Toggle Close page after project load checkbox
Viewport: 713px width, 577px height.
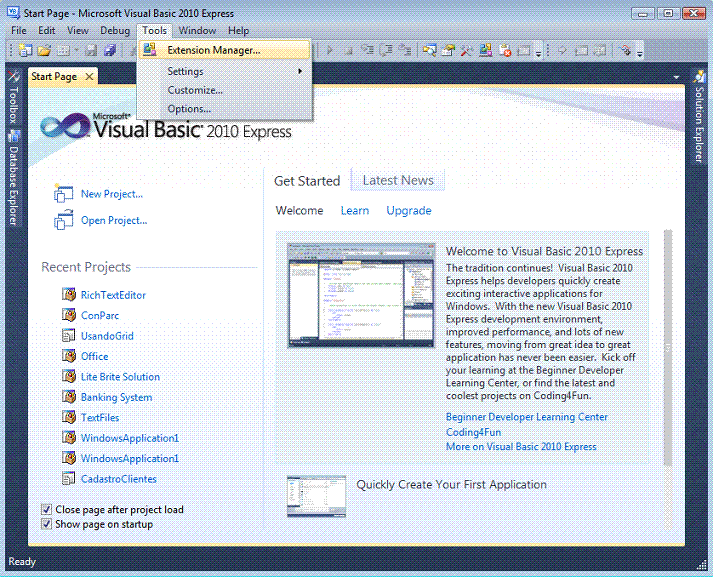[46, 509]
